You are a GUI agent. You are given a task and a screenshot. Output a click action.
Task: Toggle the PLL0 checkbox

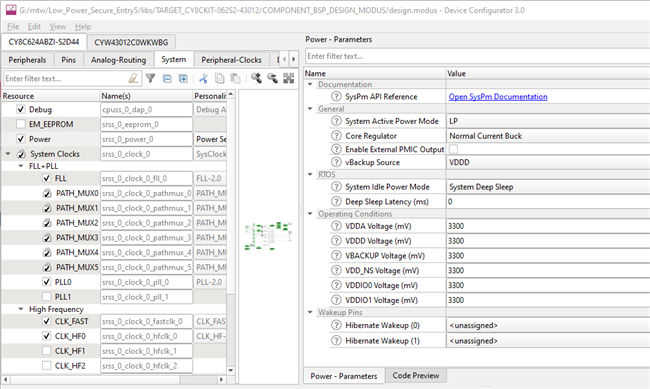(46, 282)
